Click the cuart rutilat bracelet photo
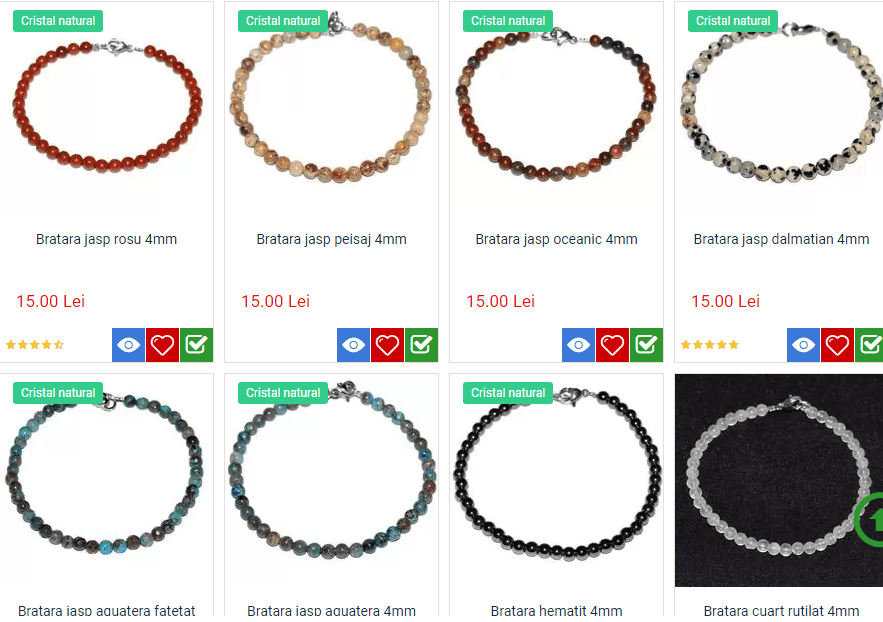 779,480
